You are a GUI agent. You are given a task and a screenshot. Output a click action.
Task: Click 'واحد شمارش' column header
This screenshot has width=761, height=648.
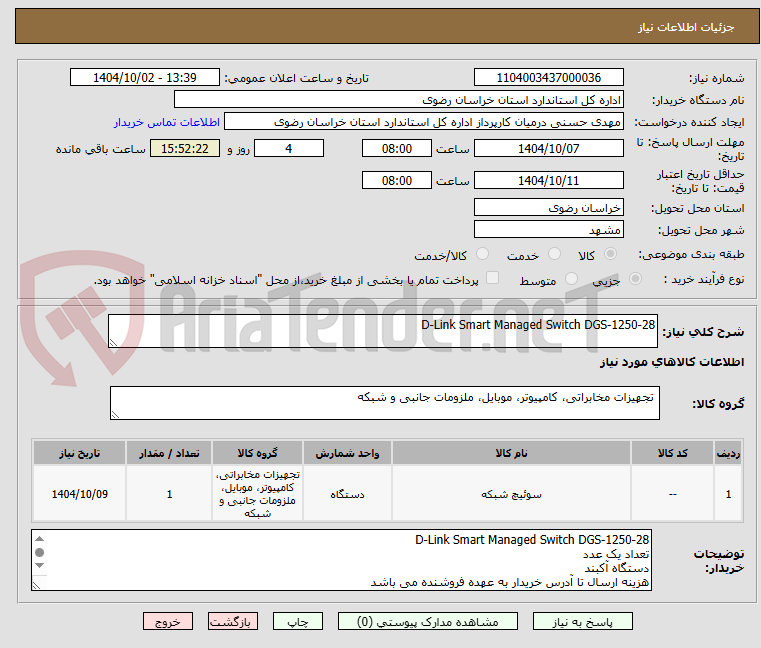[347, 453]
